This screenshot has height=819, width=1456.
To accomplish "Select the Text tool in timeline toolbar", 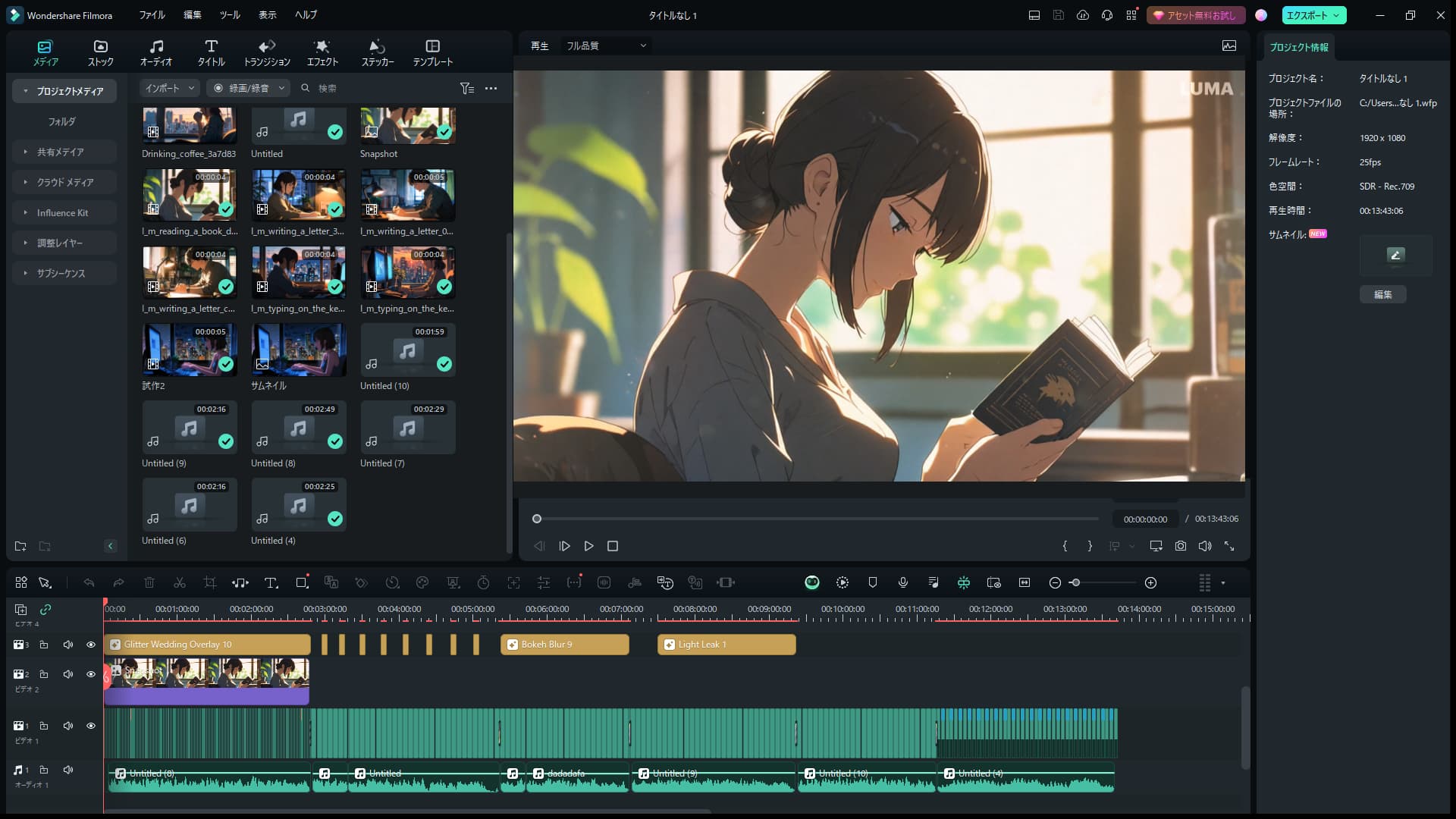I will [271, 582].
